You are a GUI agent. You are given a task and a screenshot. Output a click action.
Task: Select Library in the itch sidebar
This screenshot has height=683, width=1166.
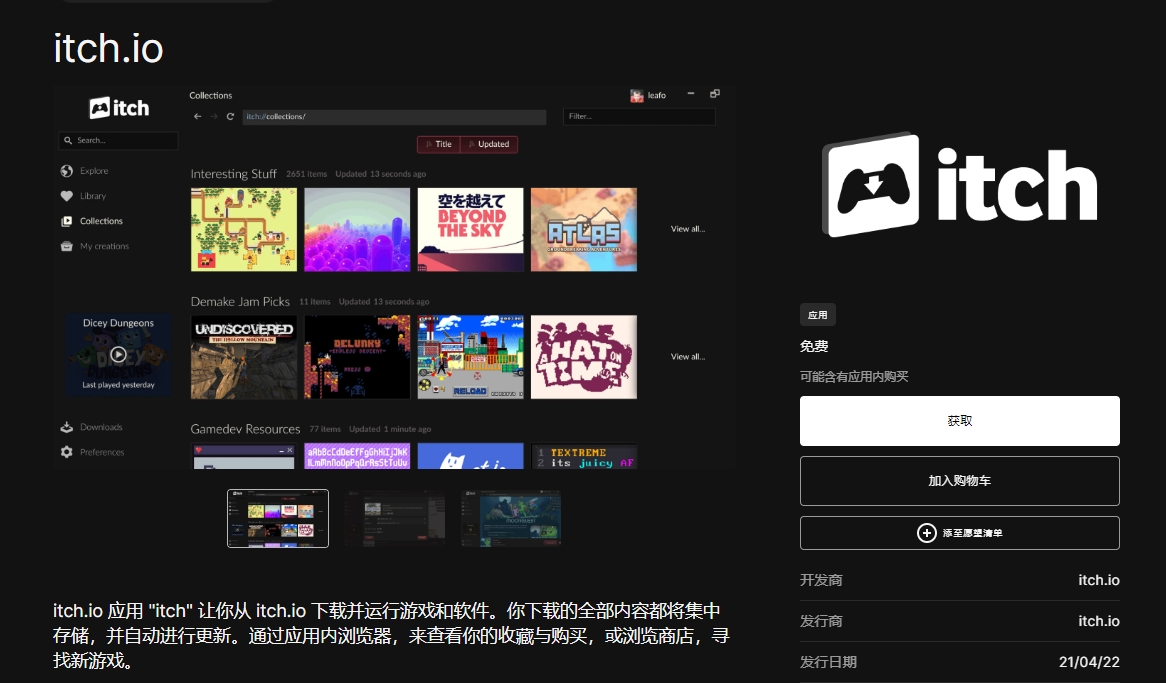93,196
